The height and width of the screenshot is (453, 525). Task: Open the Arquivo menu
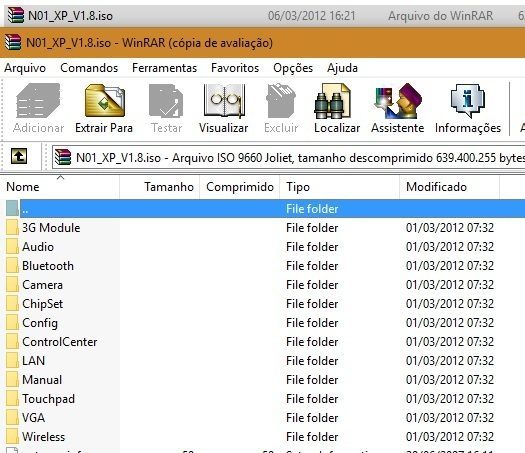pos(25,68)
